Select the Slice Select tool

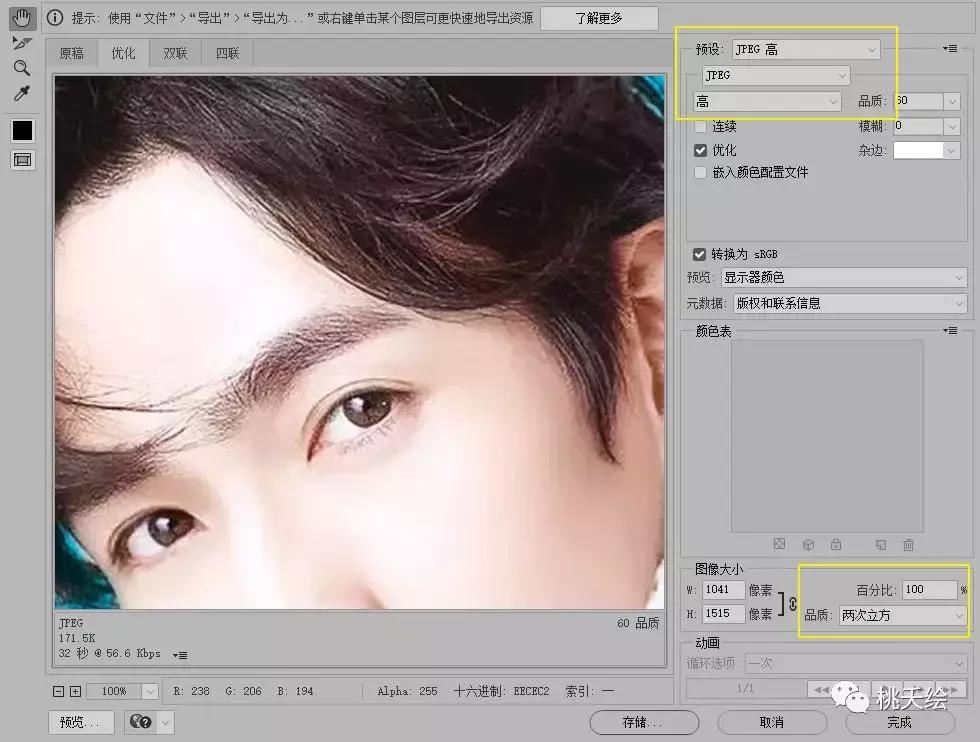[x=20, y=44]
